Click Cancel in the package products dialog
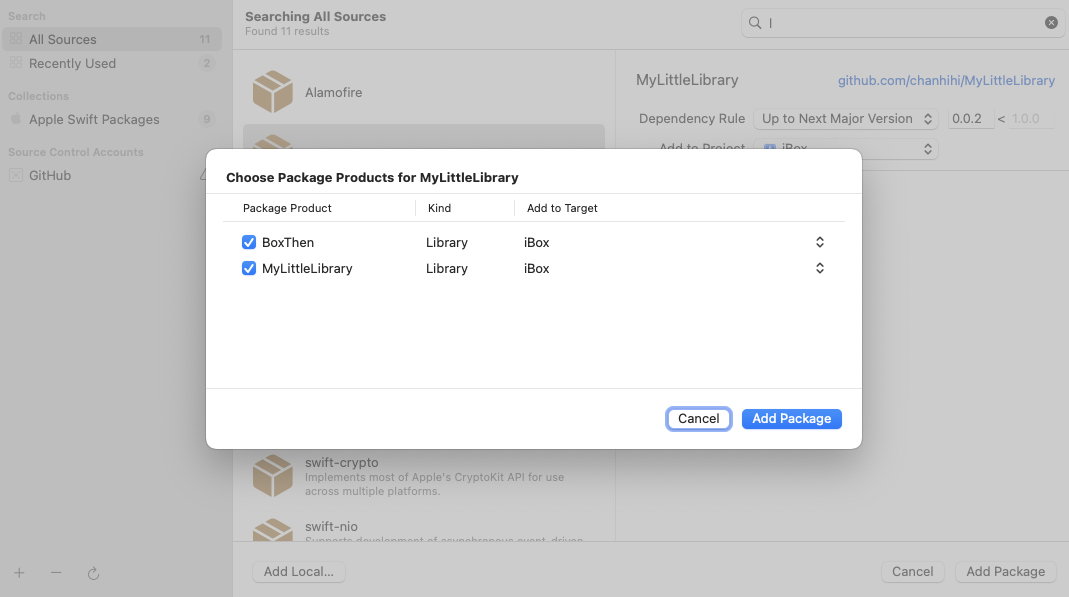Viewport: 1069px width, 597px height. click(x=698, y=418)
